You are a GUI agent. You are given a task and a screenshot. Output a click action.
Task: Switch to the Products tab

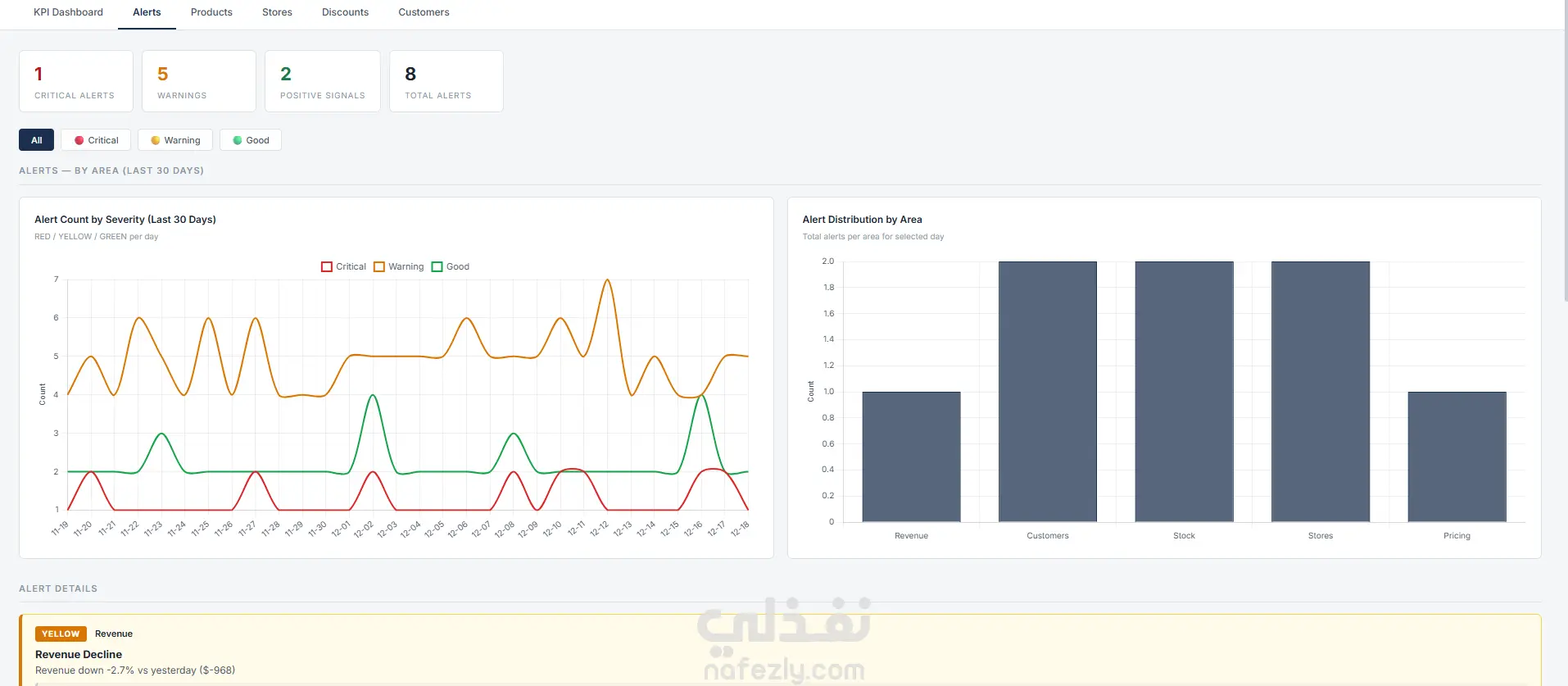point(211,12)
